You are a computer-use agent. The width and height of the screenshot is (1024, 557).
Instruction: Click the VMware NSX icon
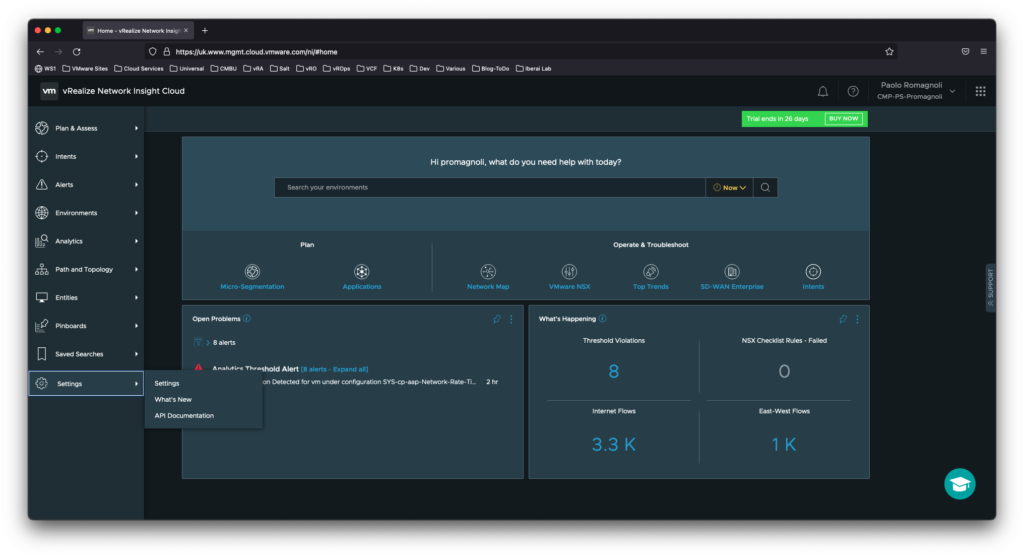569,271
